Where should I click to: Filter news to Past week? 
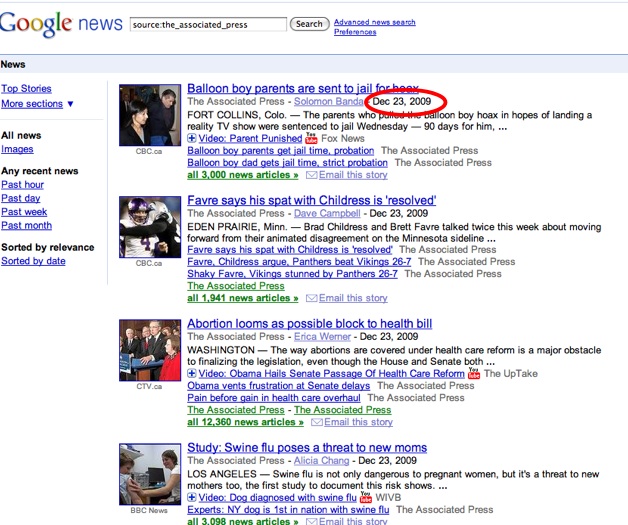(24, 212)
